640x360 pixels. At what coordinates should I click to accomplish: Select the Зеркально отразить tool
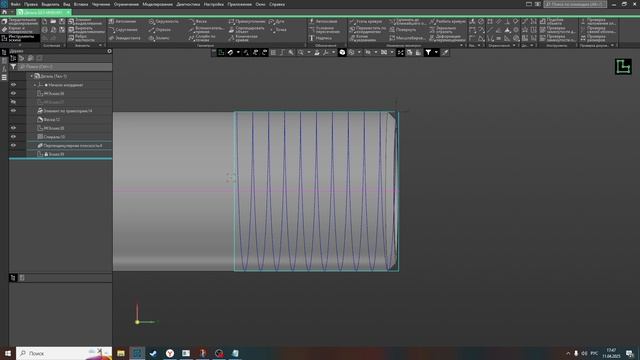coord(443,30)
